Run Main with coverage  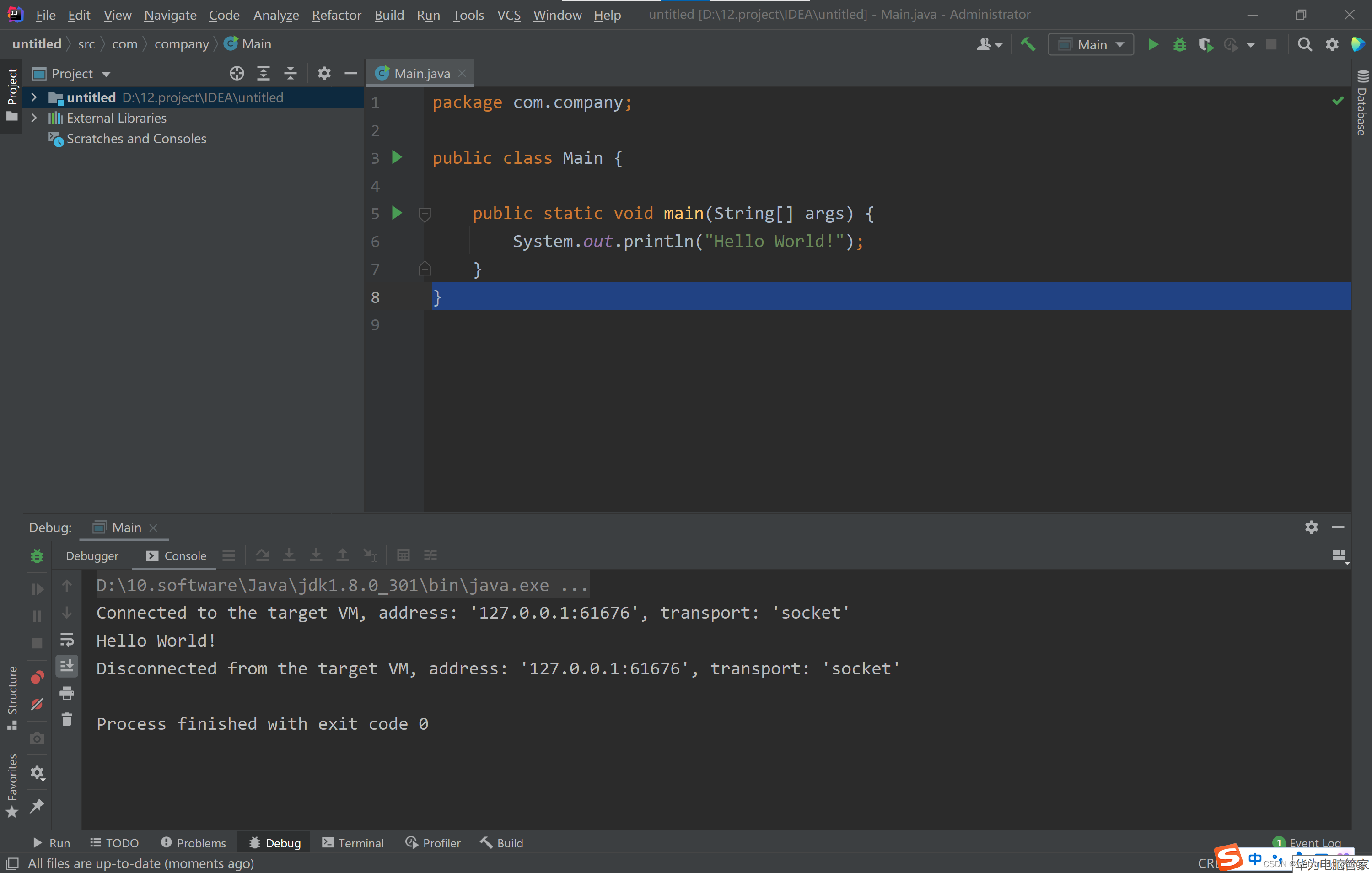coord(1206,44)
